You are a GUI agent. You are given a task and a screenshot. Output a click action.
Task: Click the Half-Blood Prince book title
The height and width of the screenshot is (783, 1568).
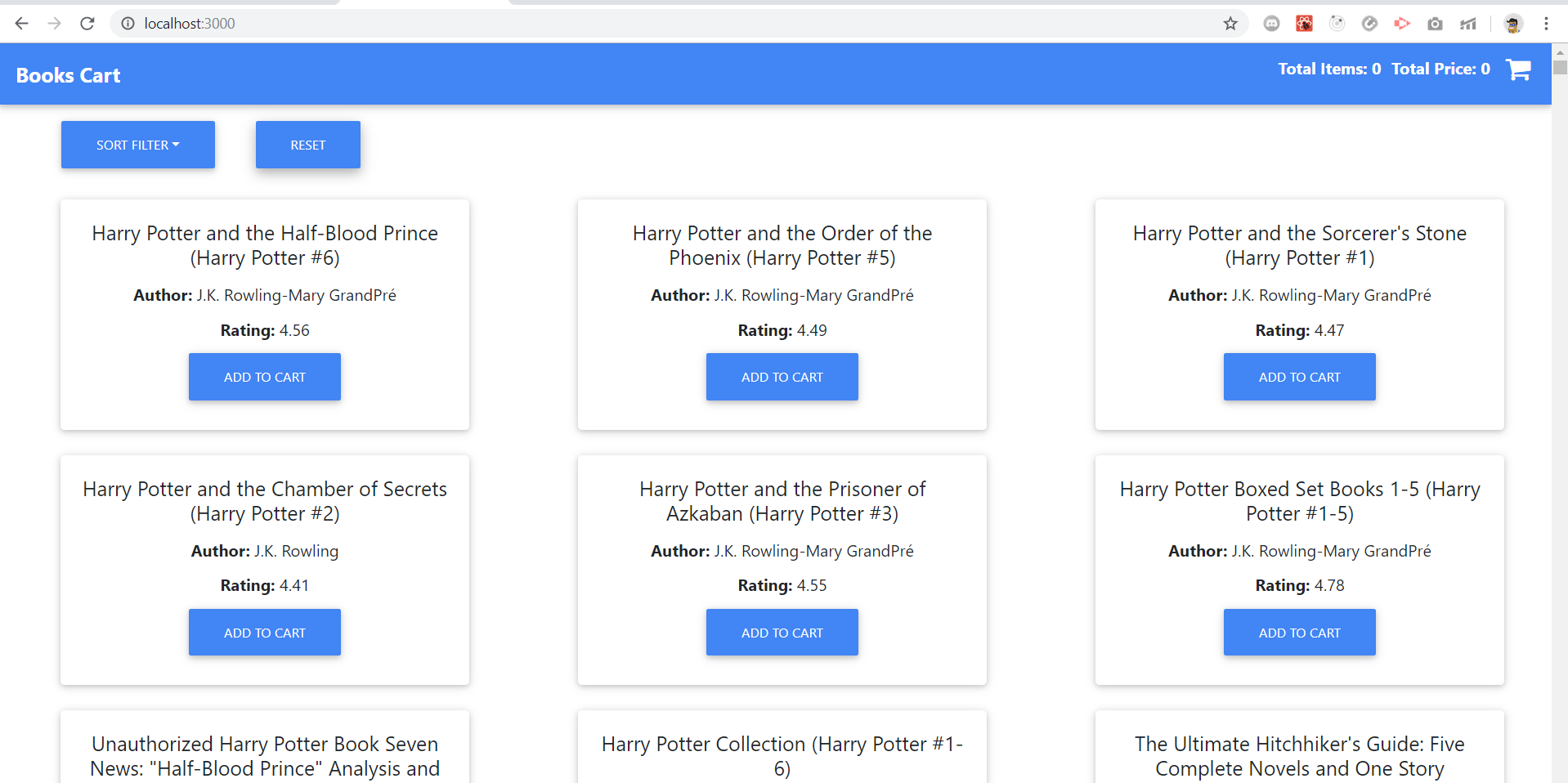[265, 245]
